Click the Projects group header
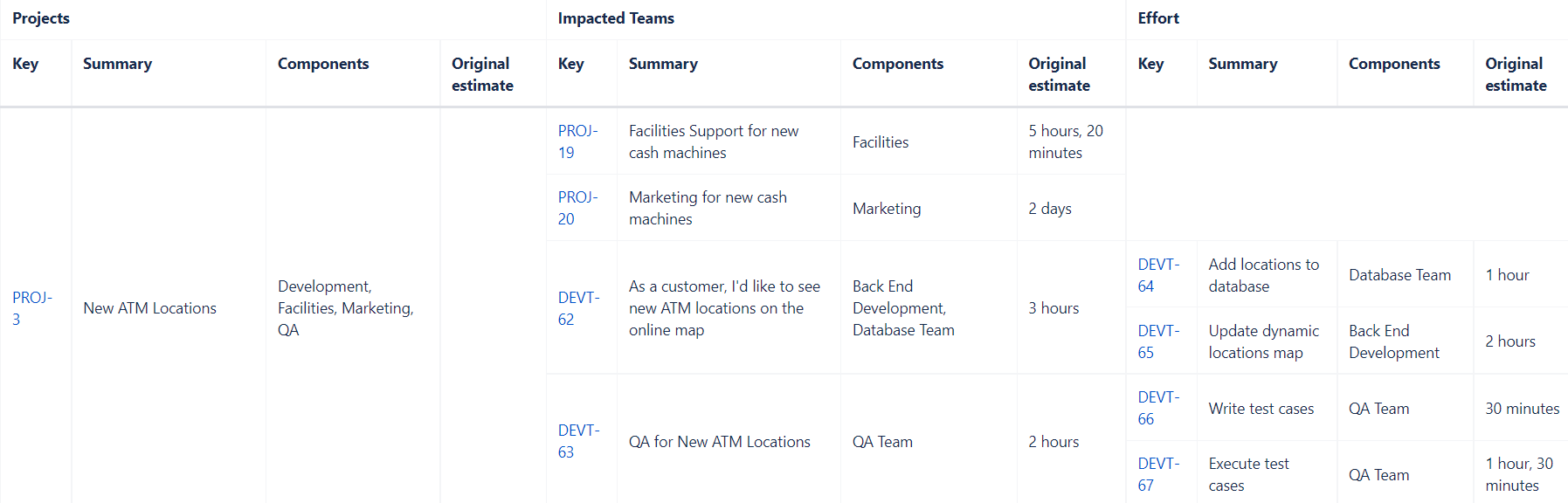 [x=41, y=18]
